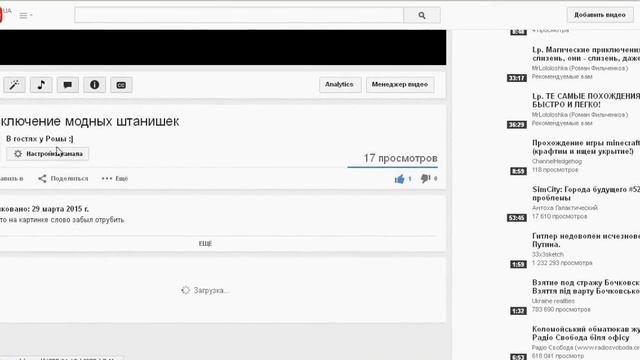
Task: Click the gear icon in Настройки канала
Action: point(18,154)
